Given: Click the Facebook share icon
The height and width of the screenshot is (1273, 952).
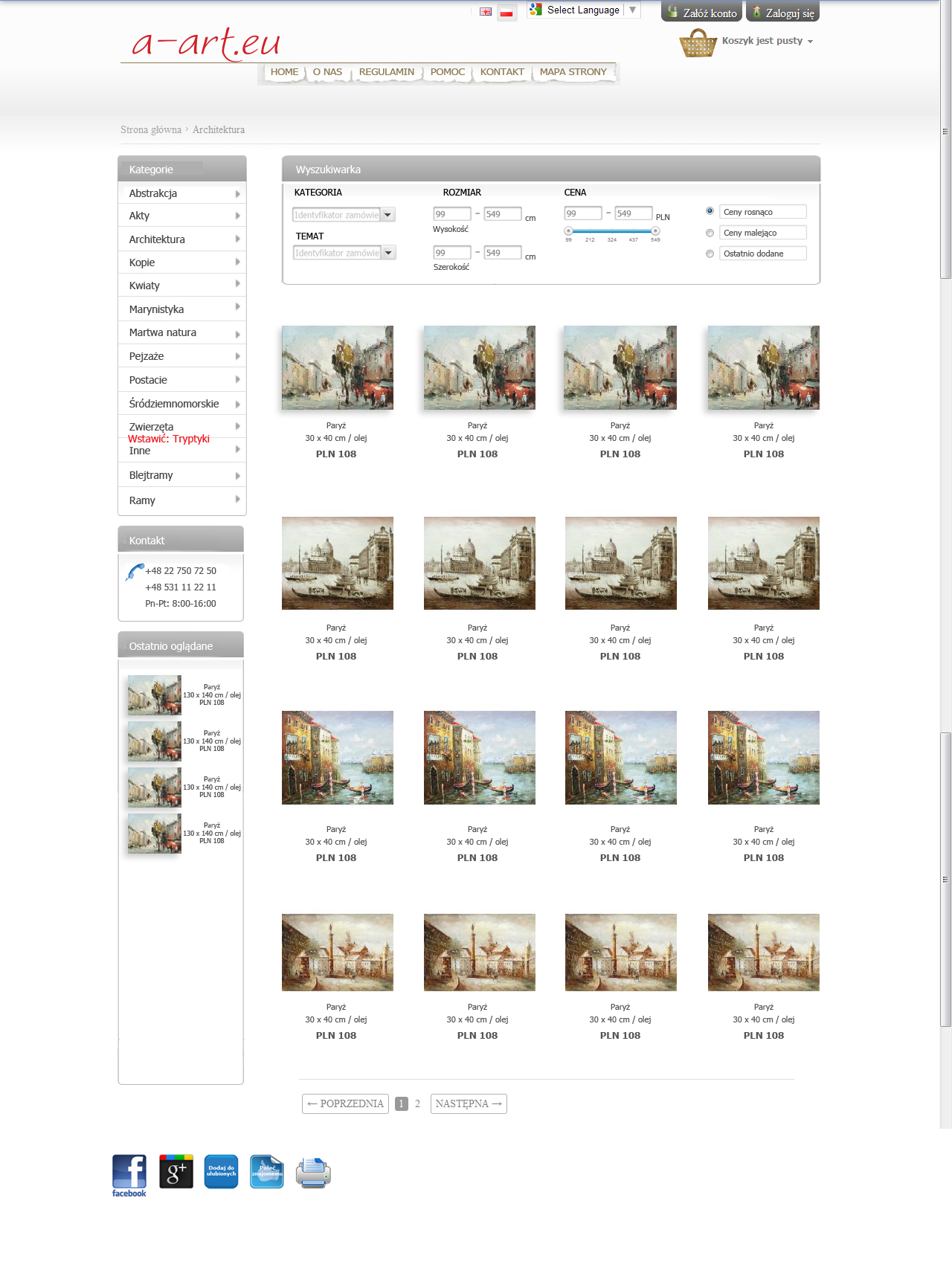Looking at the screenshot, I should (129, 1173).
